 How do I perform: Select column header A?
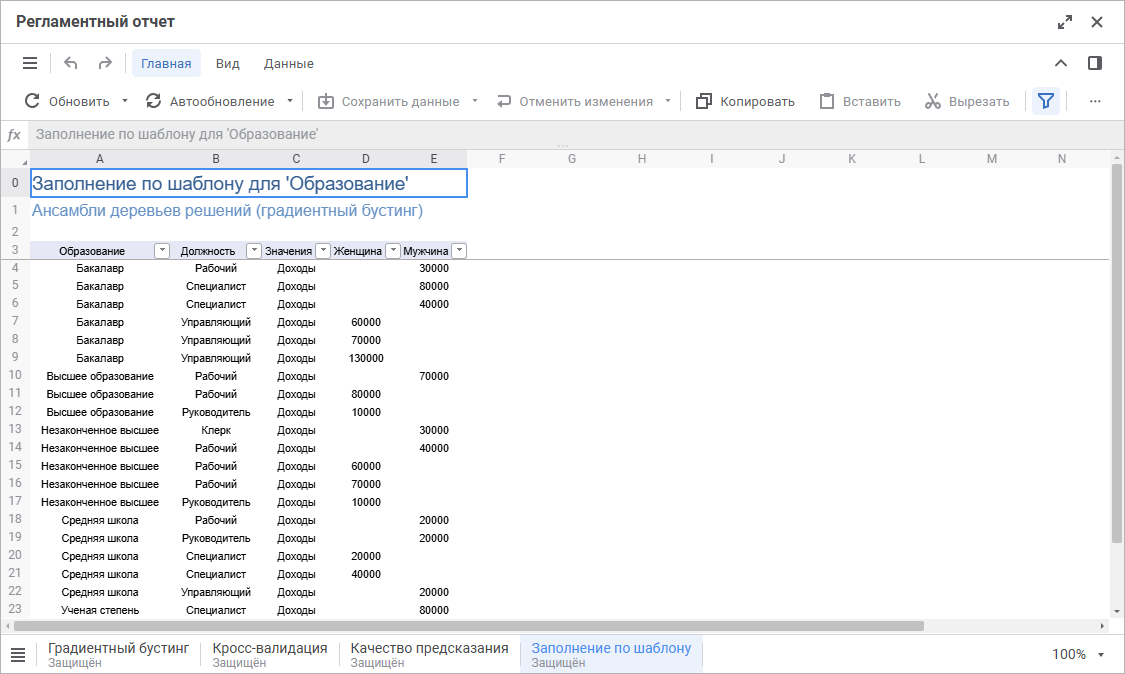pyautogui.click(x=100, y=159)
